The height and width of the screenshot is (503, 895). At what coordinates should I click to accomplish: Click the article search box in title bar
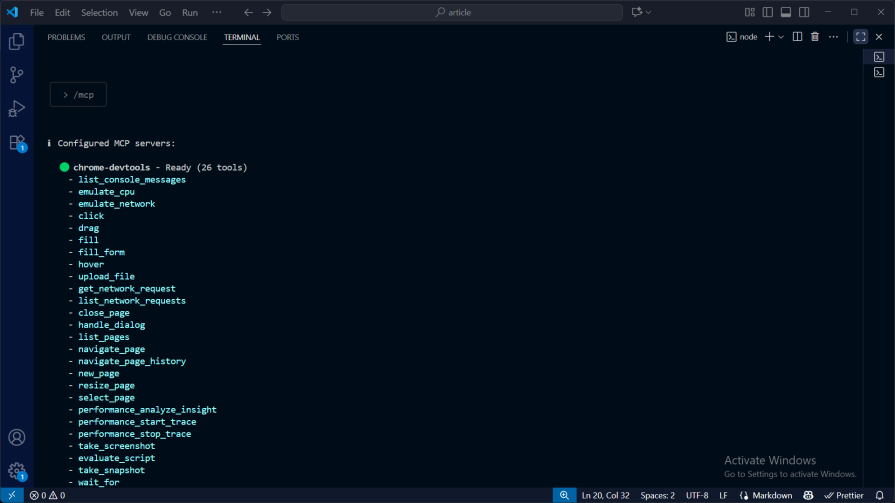click(453, 12)
